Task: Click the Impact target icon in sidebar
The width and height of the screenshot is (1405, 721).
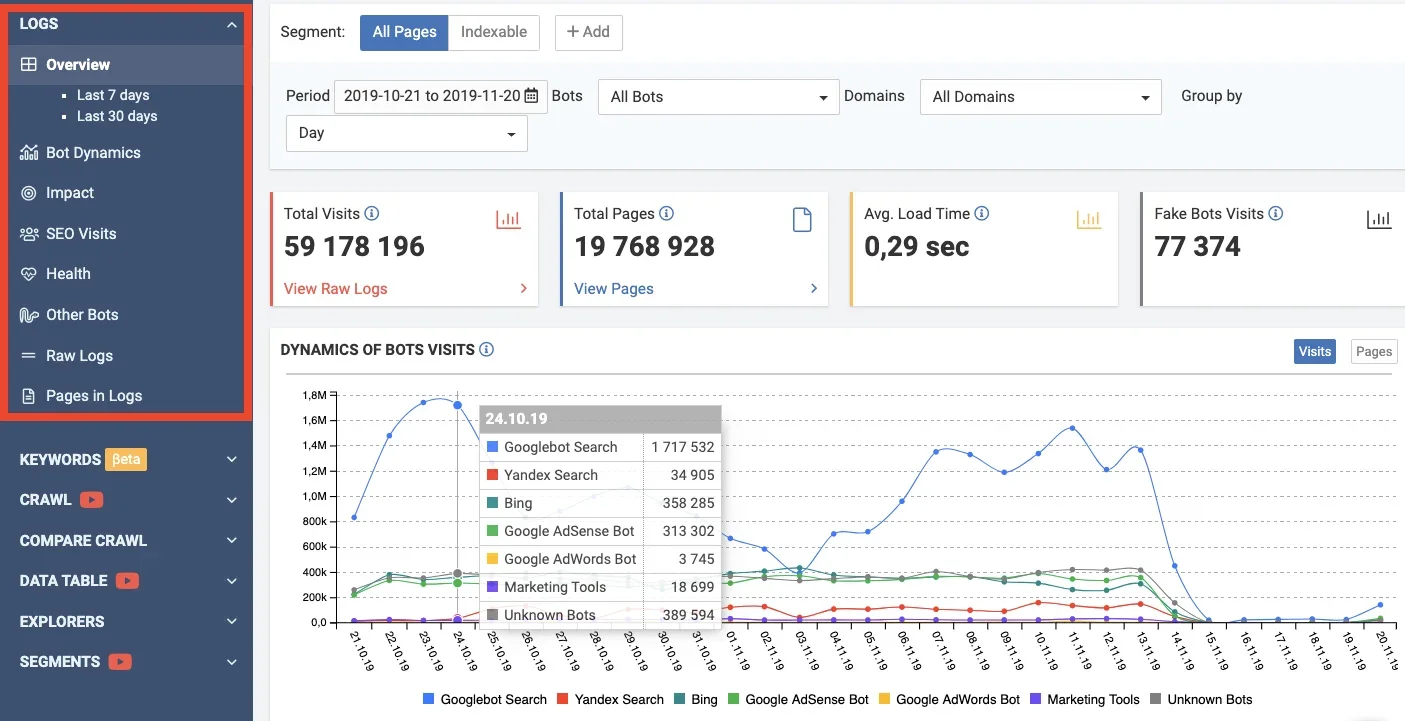Action: coord(29,193)
